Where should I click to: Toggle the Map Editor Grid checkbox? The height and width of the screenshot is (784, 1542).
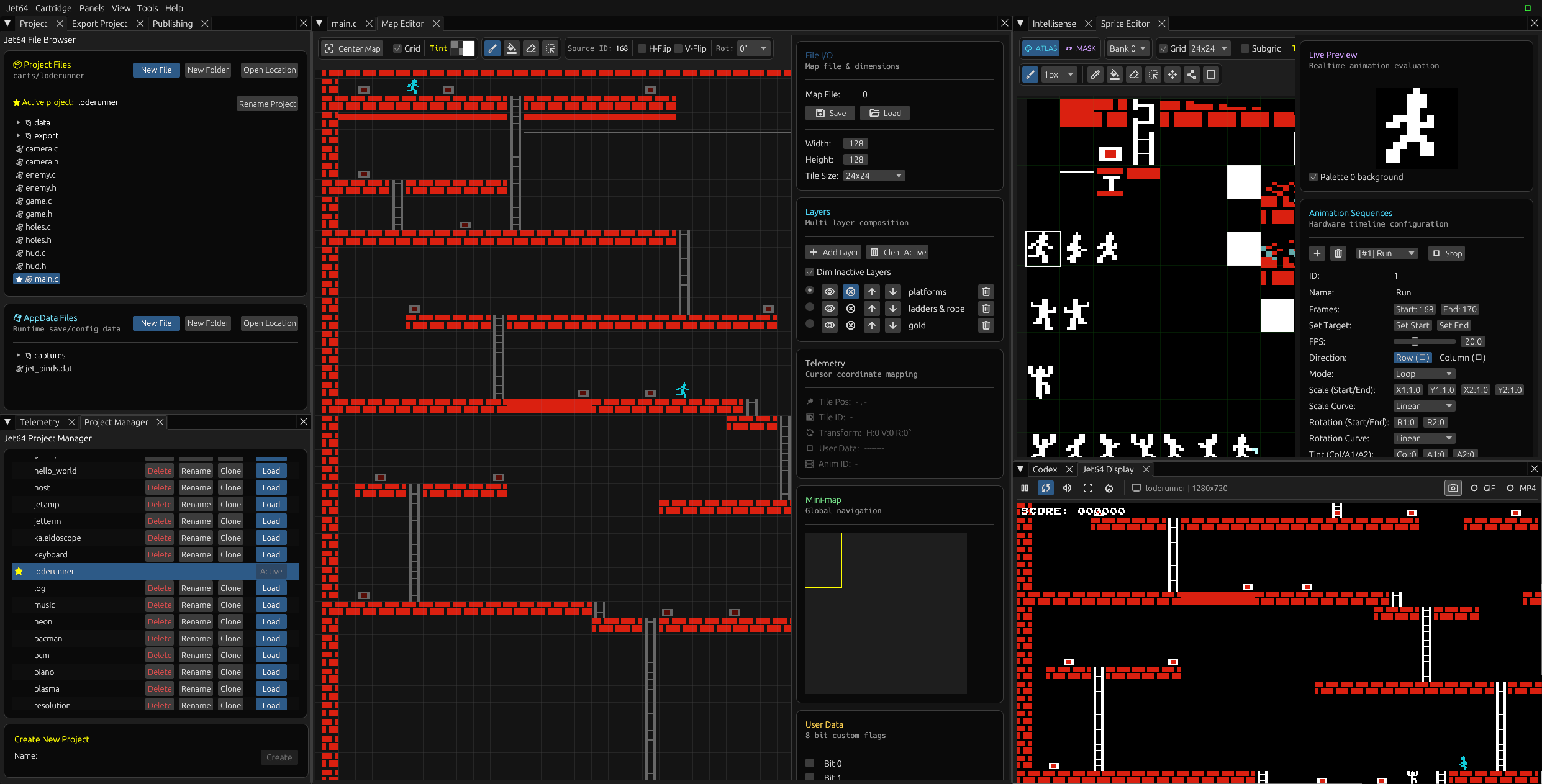397,48
